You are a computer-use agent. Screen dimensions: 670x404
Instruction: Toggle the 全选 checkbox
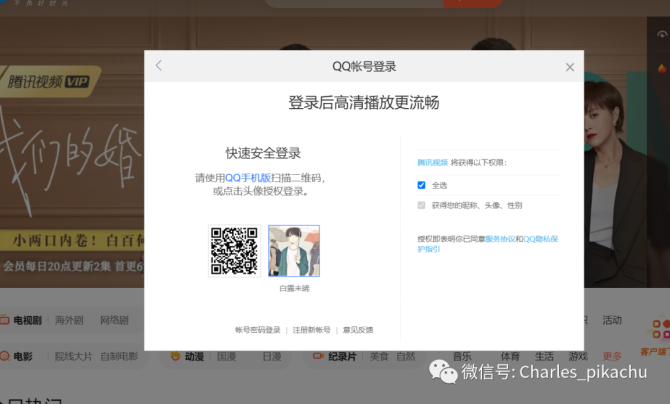click(x=421, y=185)
